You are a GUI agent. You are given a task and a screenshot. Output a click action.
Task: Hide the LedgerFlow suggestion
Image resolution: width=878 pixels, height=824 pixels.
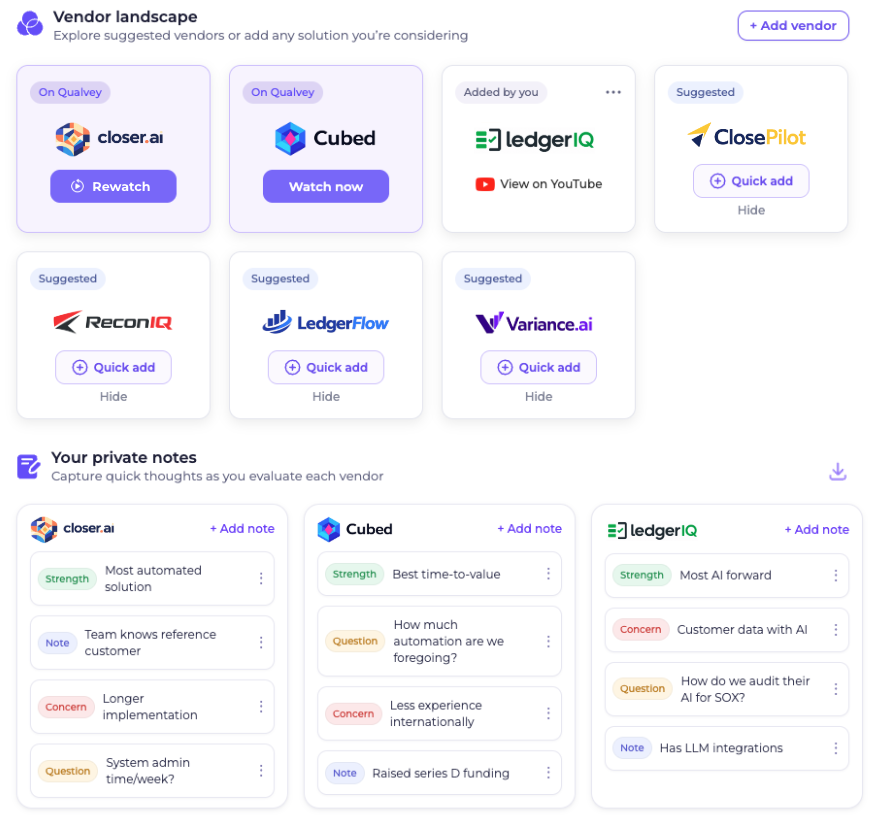(326, 396)
